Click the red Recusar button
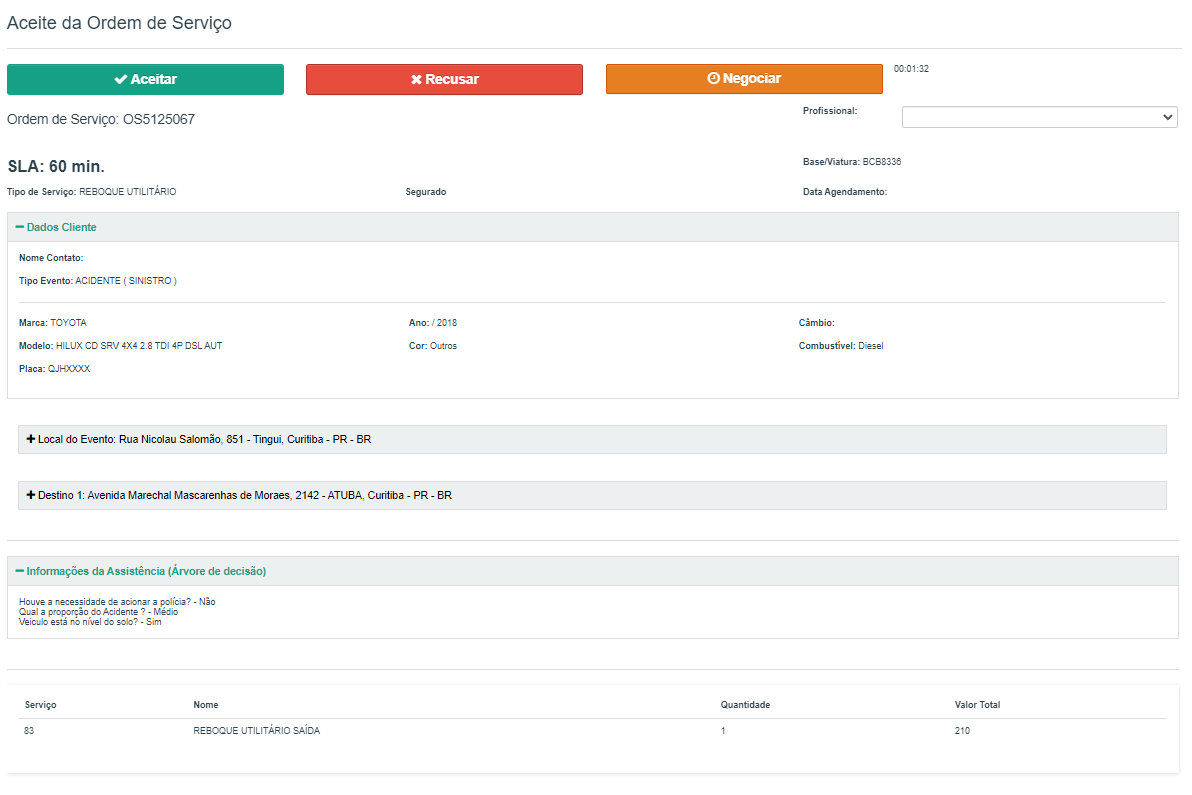The height and width of the screenshot is (795, 1192). tap(444, 80)
